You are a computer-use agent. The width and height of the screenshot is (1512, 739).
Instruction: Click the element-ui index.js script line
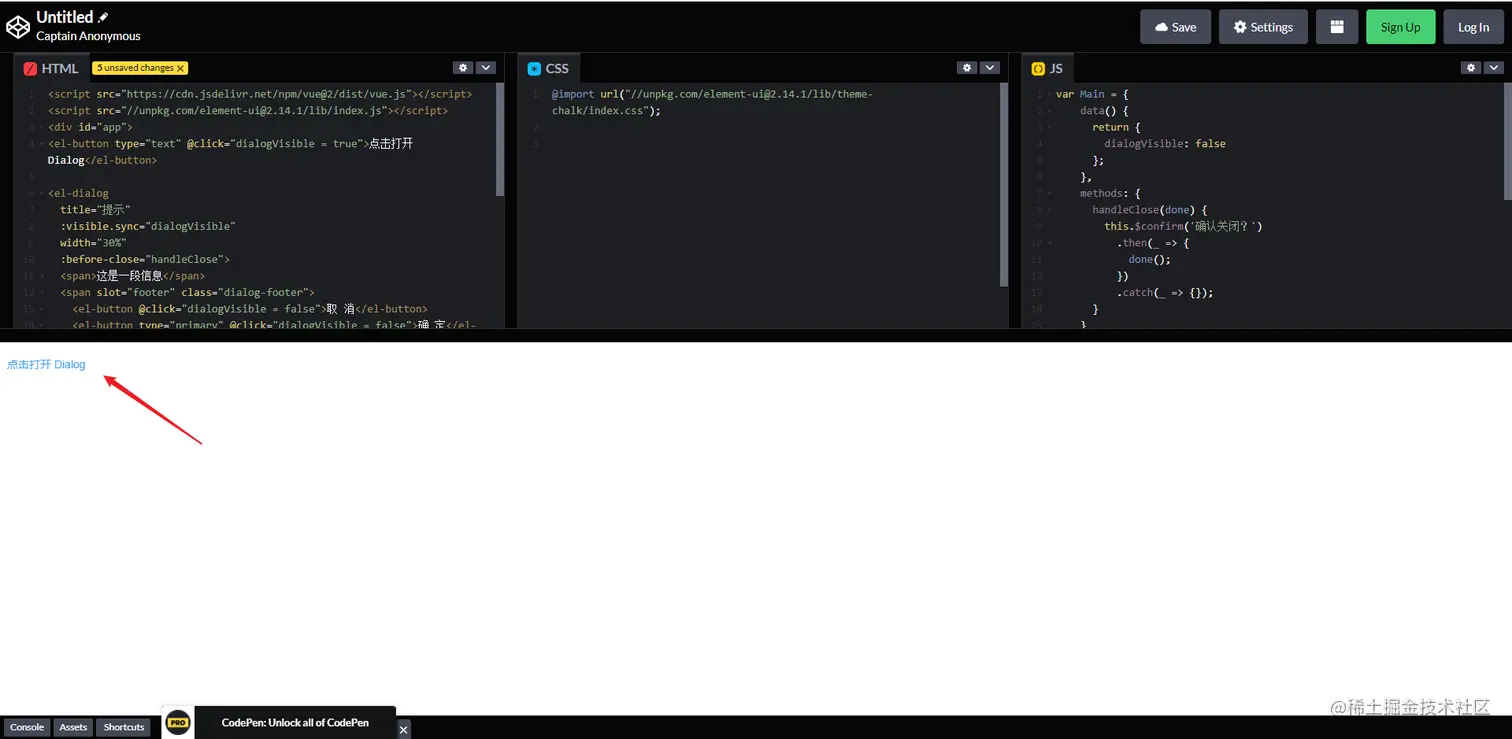click(x=248, y=111)
